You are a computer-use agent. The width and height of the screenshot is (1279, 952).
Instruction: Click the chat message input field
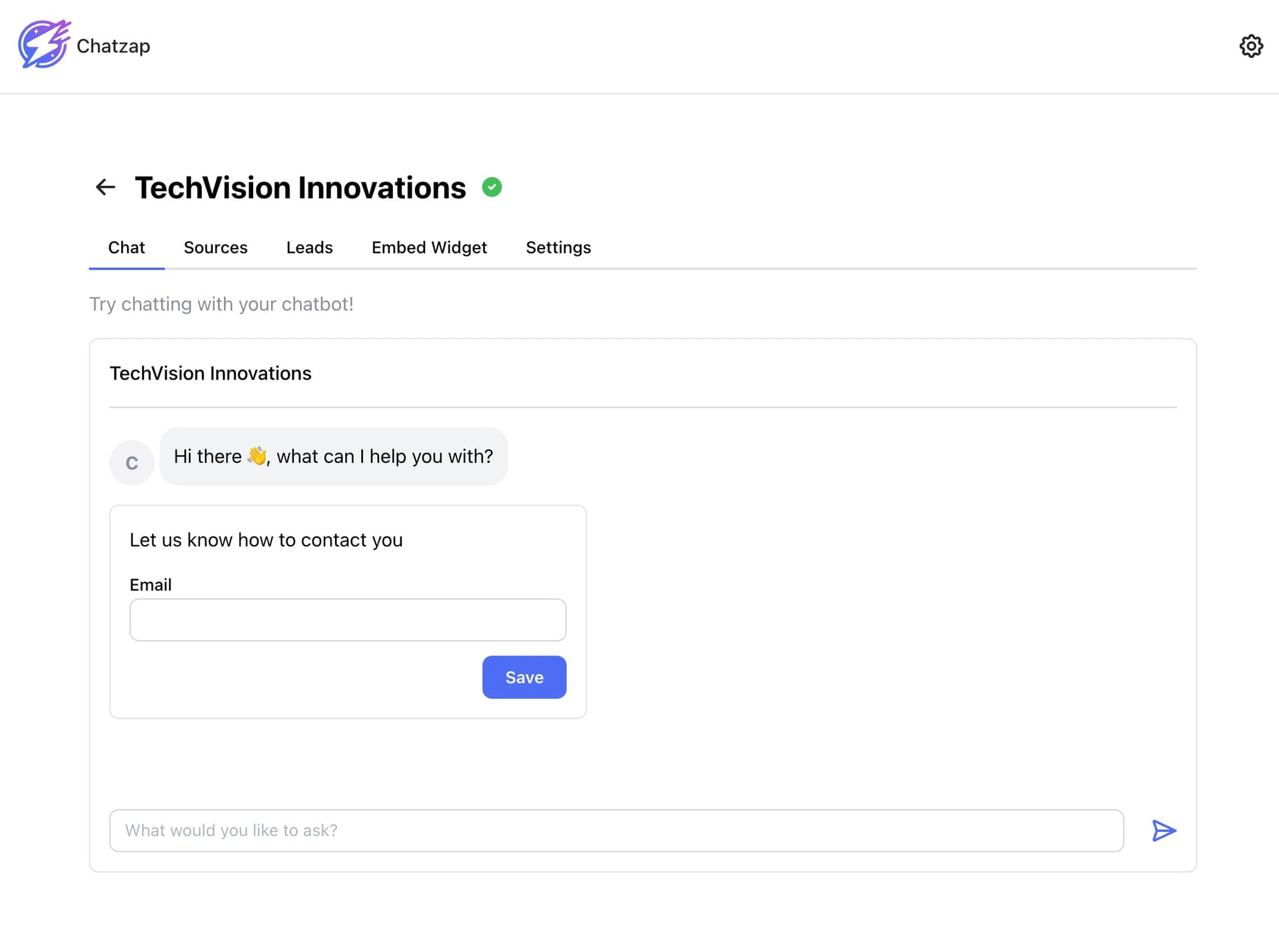(x=616, y=830)
